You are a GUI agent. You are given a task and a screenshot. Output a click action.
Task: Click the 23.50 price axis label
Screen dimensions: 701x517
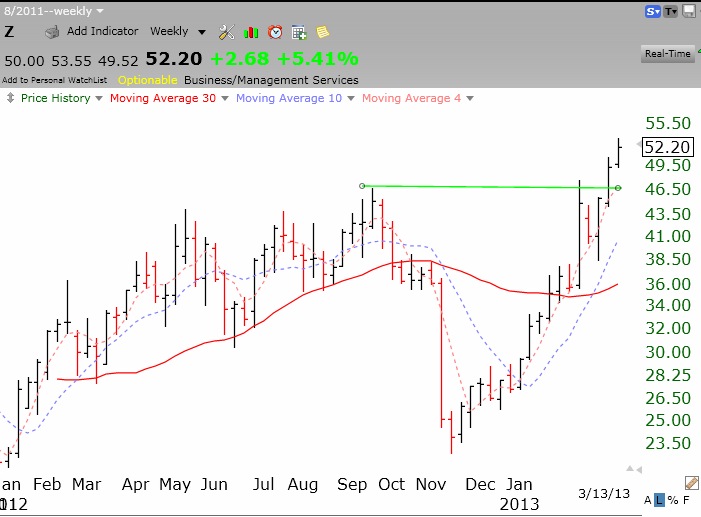[668, 443]
